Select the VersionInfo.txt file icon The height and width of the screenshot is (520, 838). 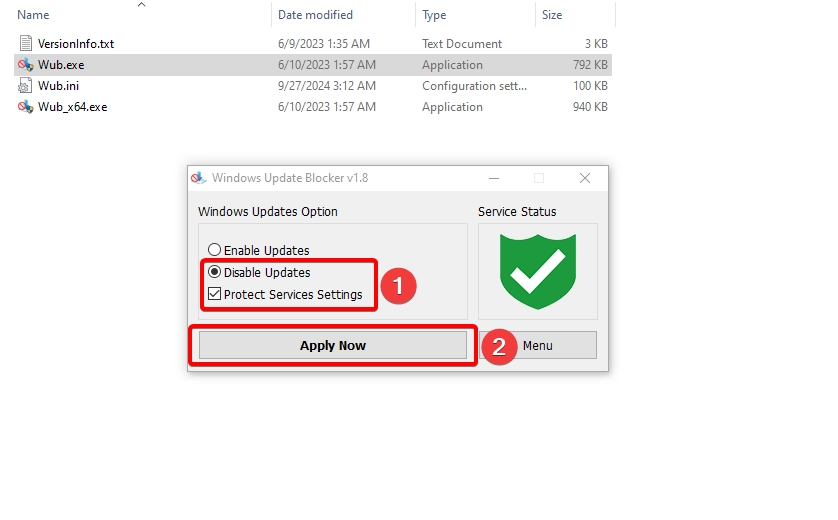tap(25, 43)
